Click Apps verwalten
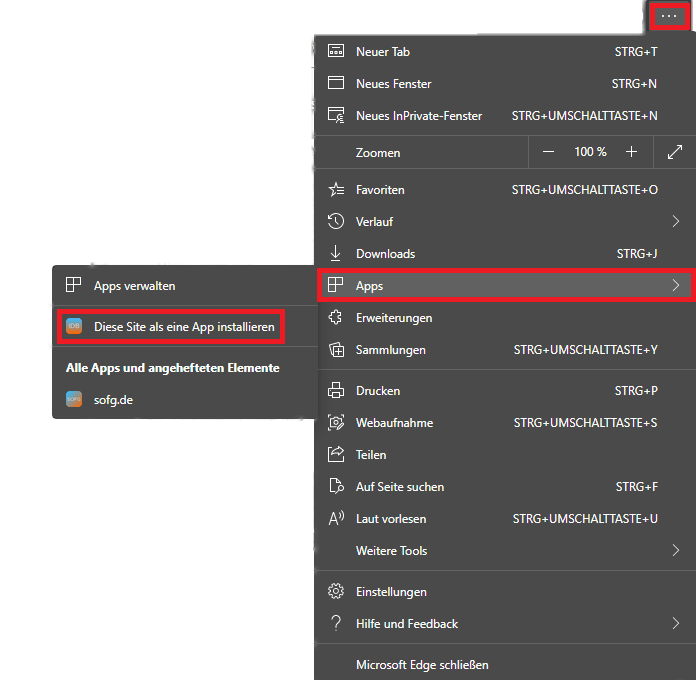Screen dimensions: 696x680 point(134,286)
